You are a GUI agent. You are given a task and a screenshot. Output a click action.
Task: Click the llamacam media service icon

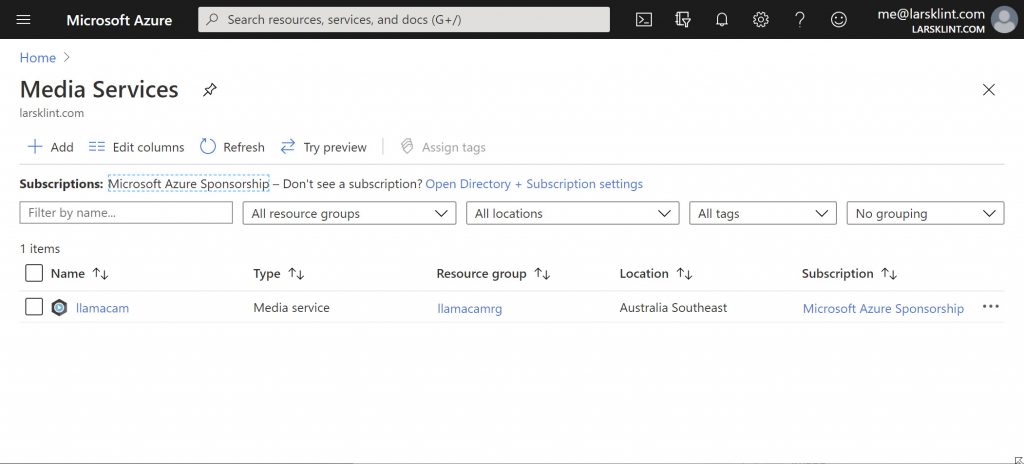(x=59, y=307)
